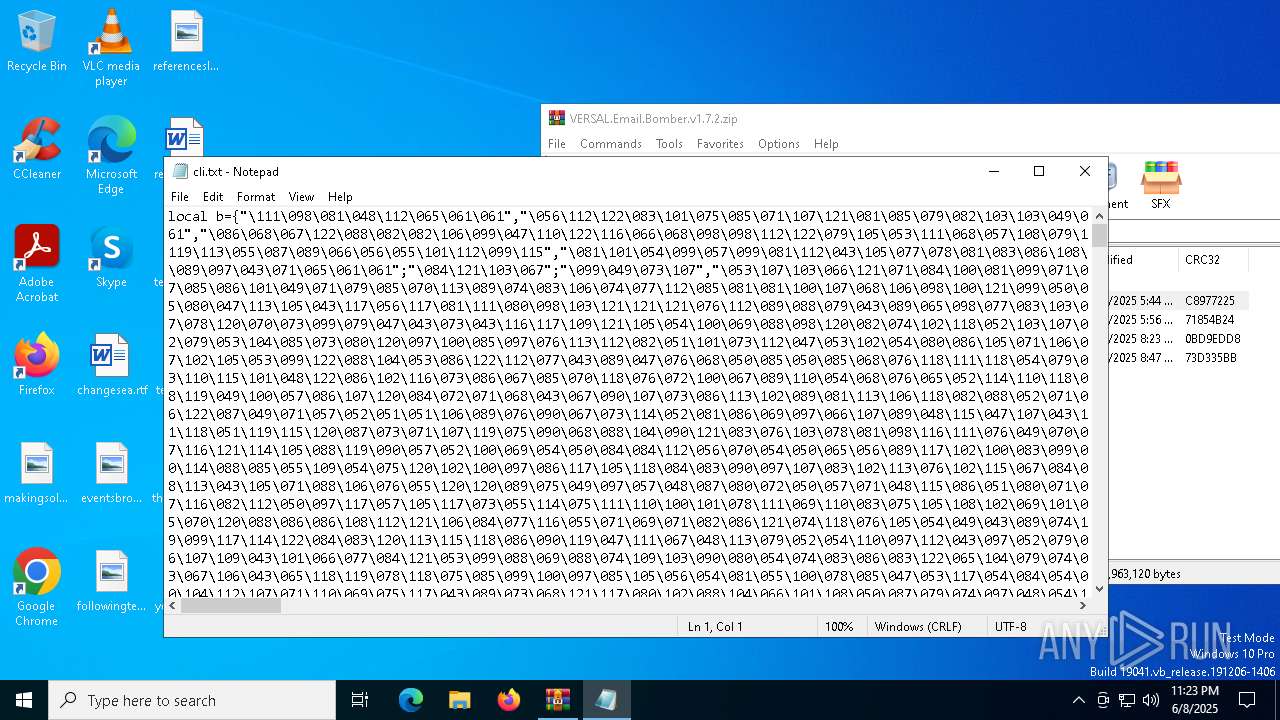Click inside the Notepad text area
This screenshot has height=720, width=1280.
(628, 402)
